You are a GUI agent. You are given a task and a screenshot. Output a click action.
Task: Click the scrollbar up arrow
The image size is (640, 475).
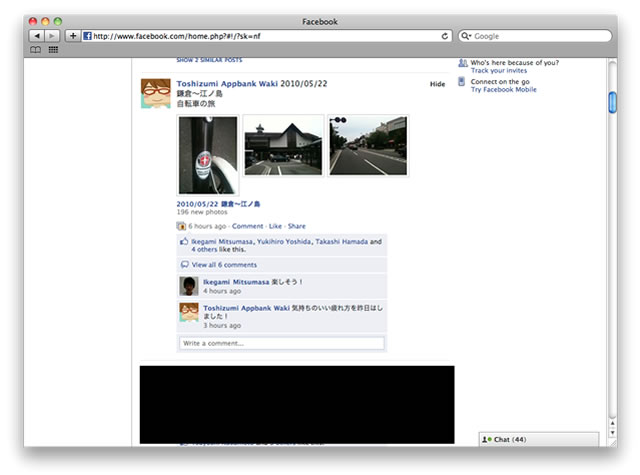tap(612, 424)
